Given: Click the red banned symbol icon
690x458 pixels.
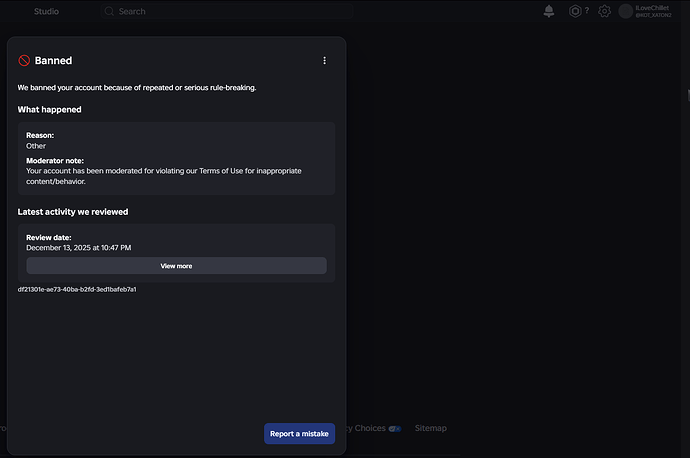Looking at the screenshot, I should tap(24, 61).
